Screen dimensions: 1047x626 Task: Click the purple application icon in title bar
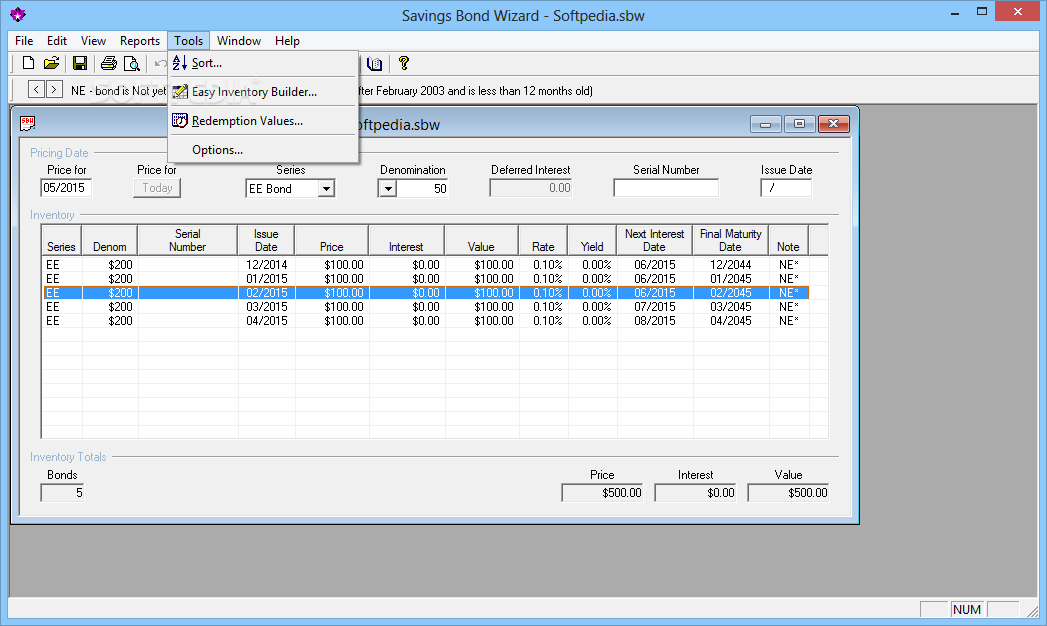pyautogui.click(x=18, y=15)
